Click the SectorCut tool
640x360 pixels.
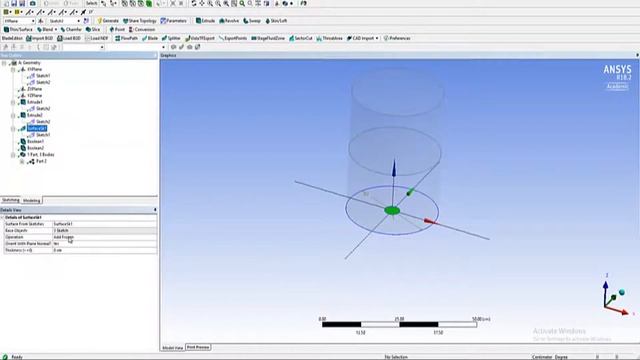pyautogui.click(x=300, y=38)
